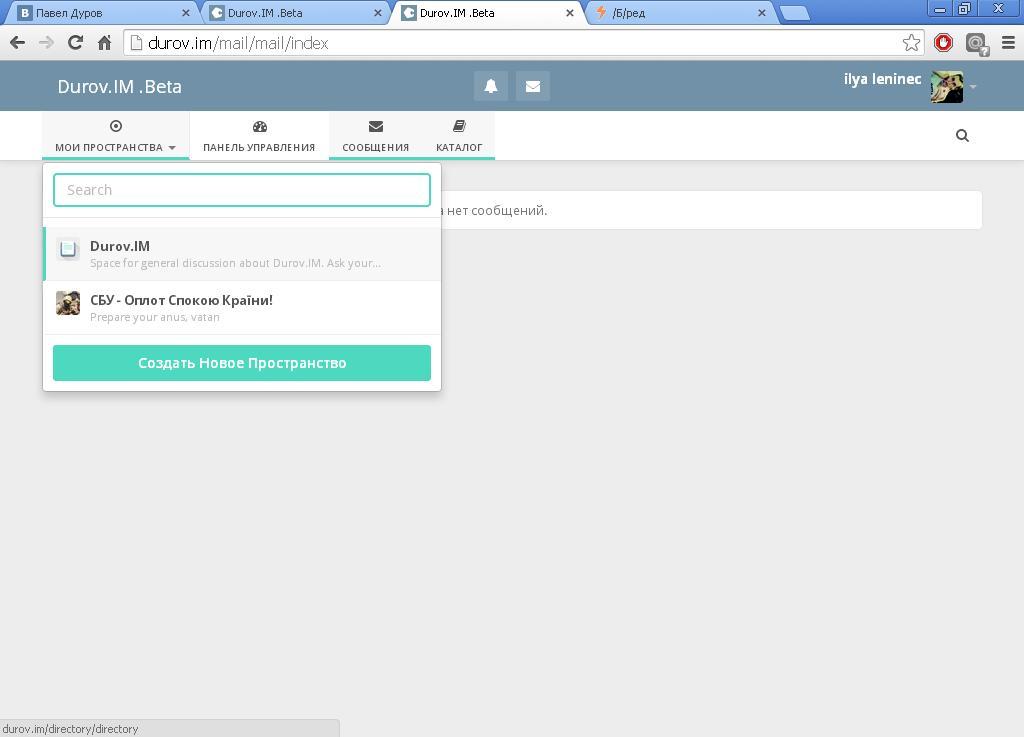Screen dimensions: 1024x737
Task: Click Создать Новое Пространство button
Action: coord(242,363)
